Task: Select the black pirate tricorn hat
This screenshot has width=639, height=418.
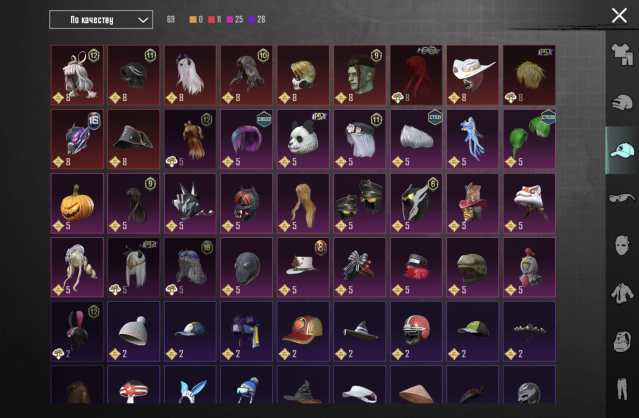Action: tap(134, 139)
